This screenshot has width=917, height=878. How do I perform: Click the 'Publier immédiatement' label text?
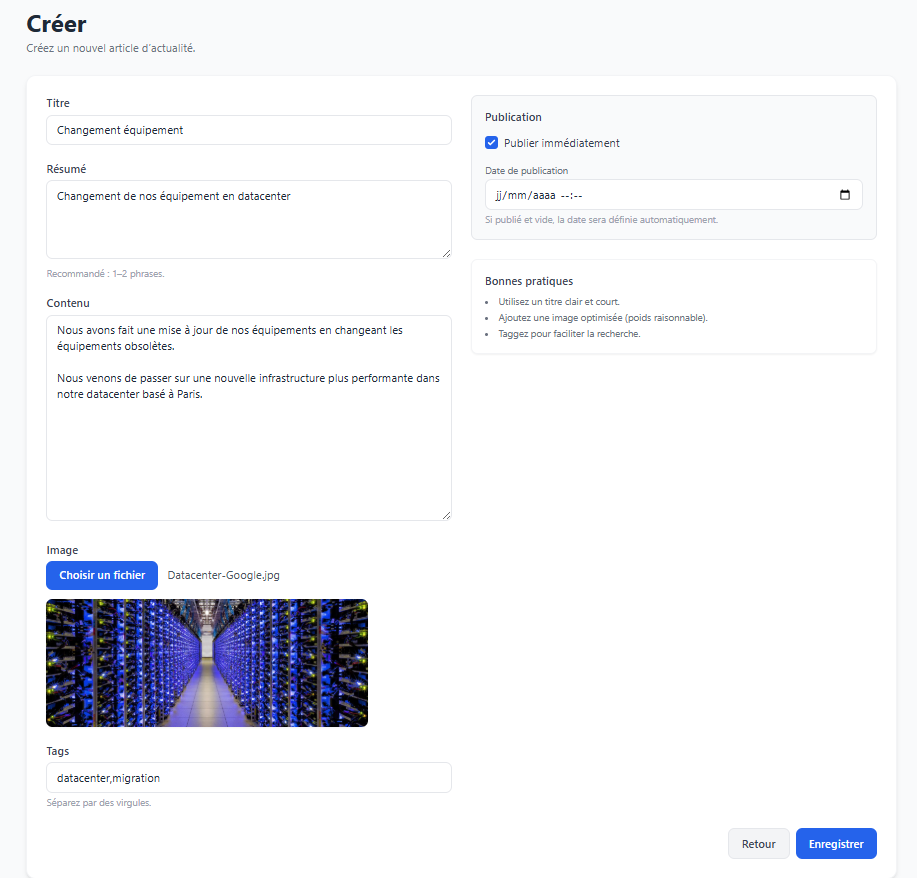pos(561,143)
